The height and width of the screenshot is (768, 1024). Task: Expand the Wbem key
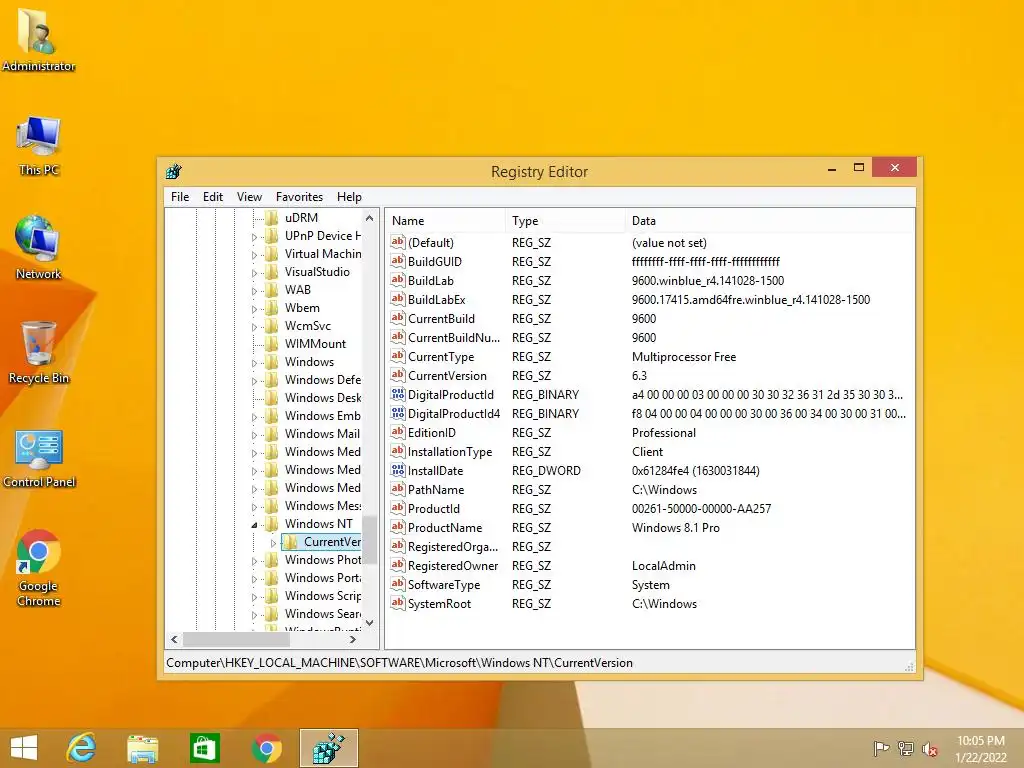pyautogui.click(x=255, y=308)
